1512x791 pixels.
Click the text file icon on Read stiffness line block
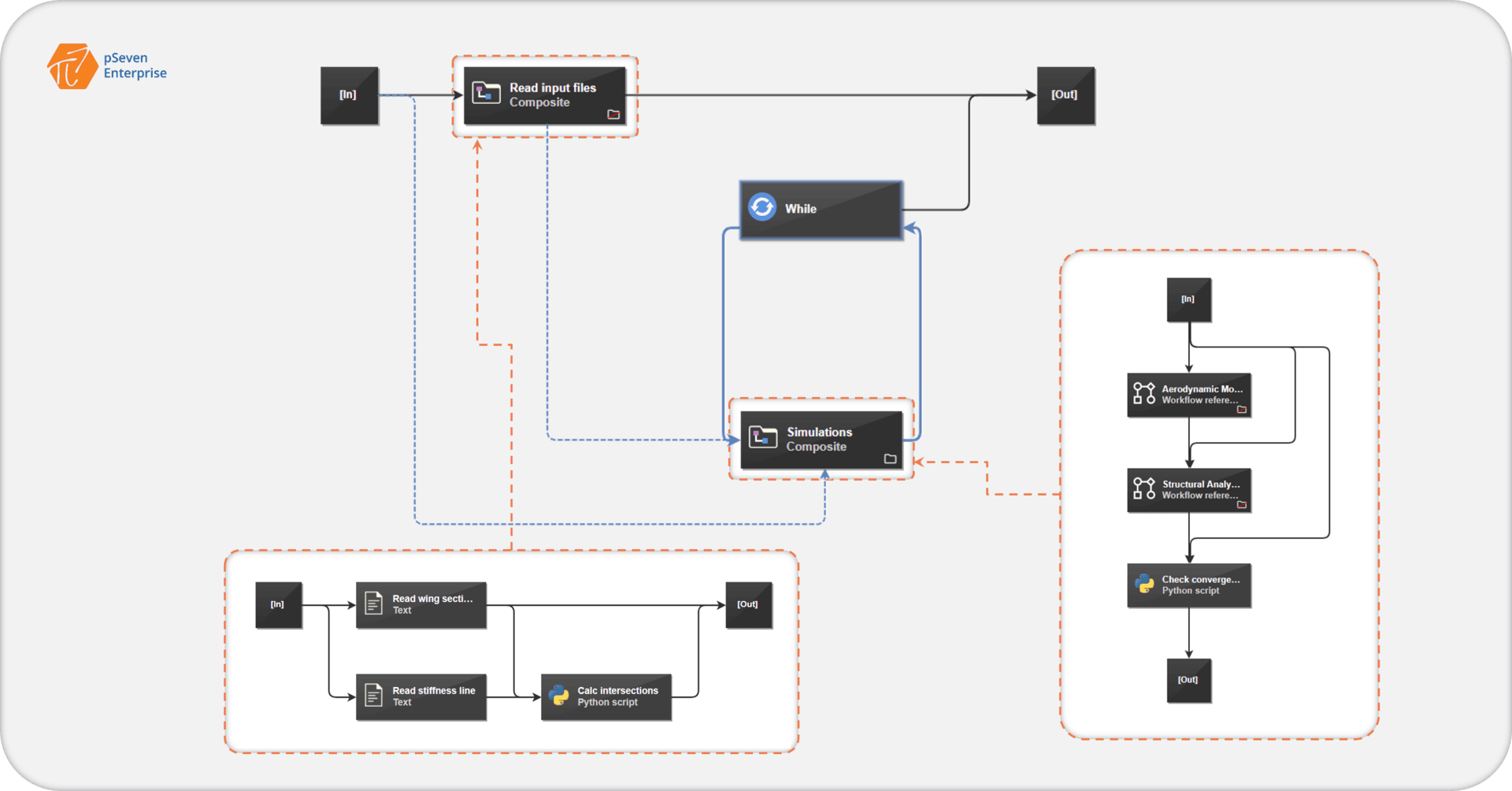pyautogui.click(x=374, y=695)
